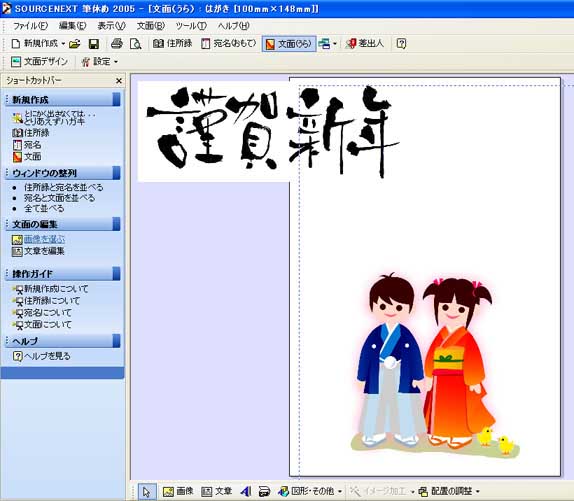Toggle the 文面(うら) view button
Image resolution: width=574 pixels, height=501 pixels.
tap(289, 44)
